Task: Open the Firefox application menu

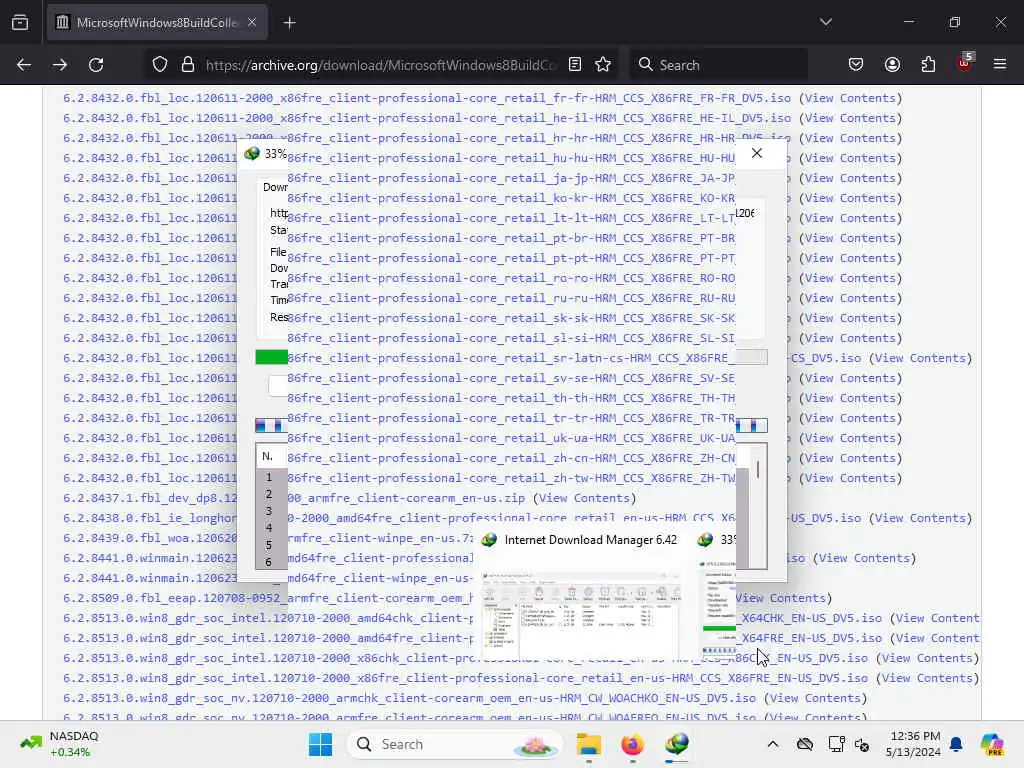Action: pos(1000,64)
